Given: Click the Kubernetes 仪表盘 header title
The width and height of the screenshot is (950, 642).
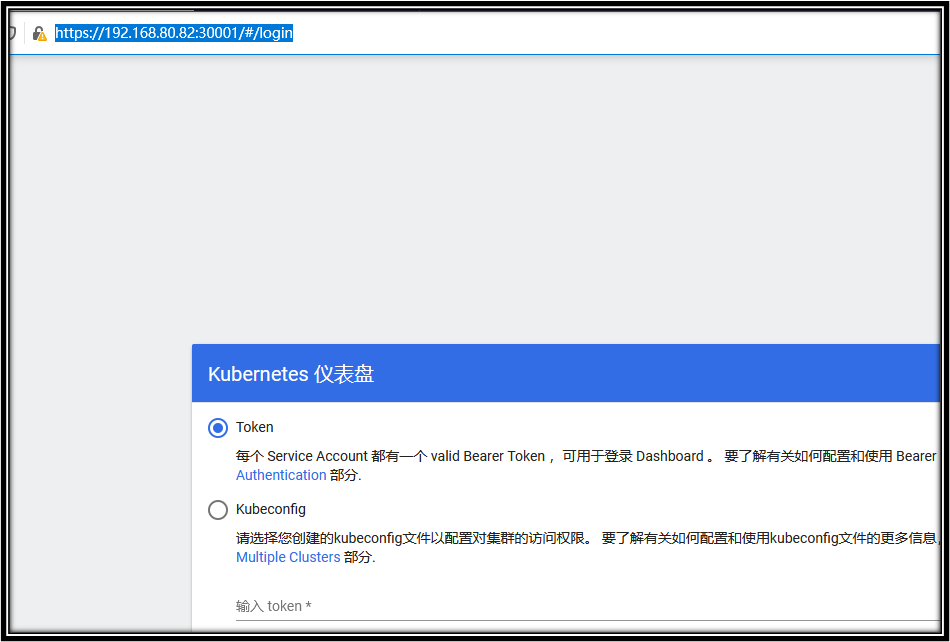Looking at the screenshot, I should (291, 374).
